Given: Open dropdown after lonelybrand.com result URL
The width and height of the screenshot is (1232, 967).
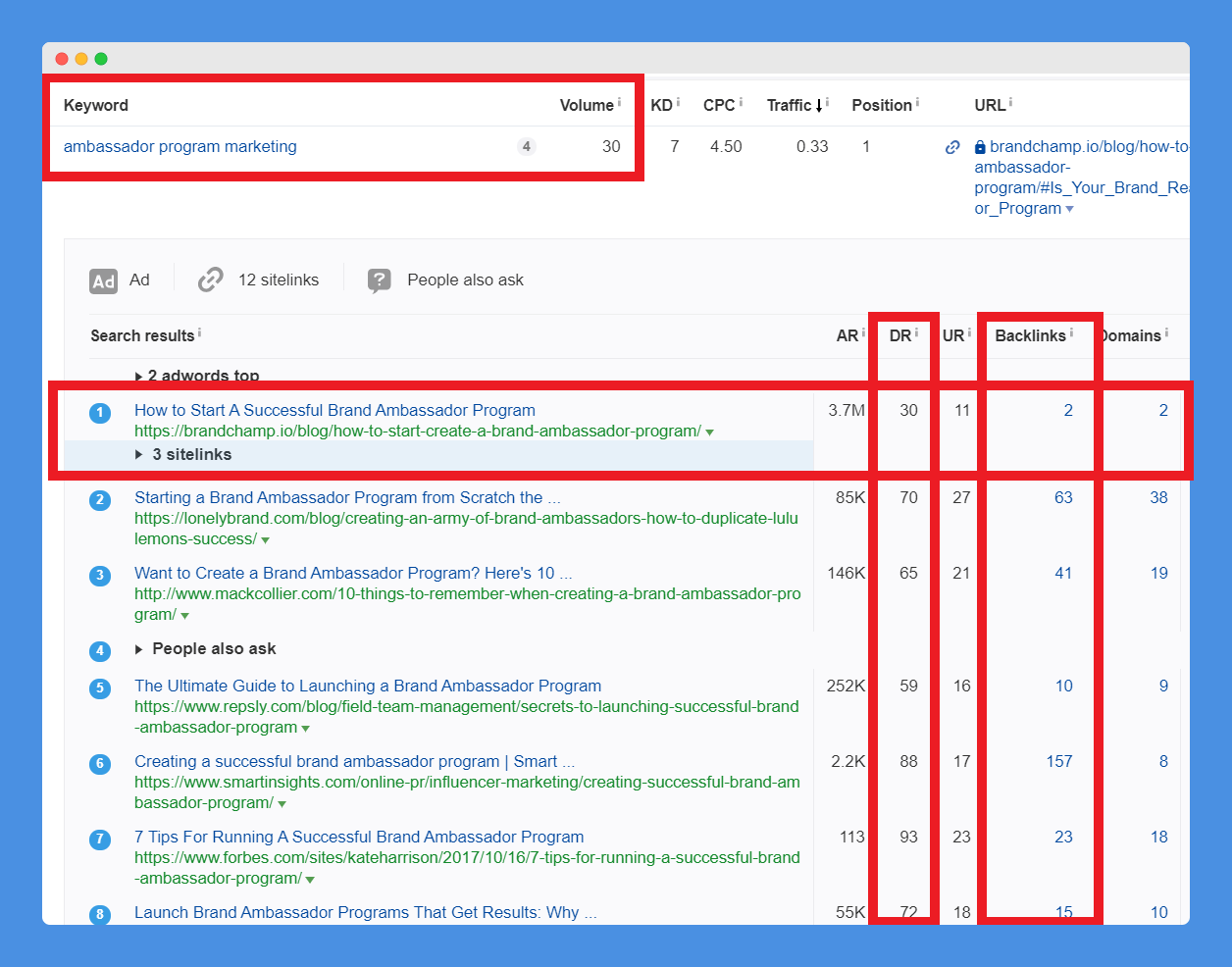Looking at the screenshot, I should pyautogui.click(x=265, y=540).
